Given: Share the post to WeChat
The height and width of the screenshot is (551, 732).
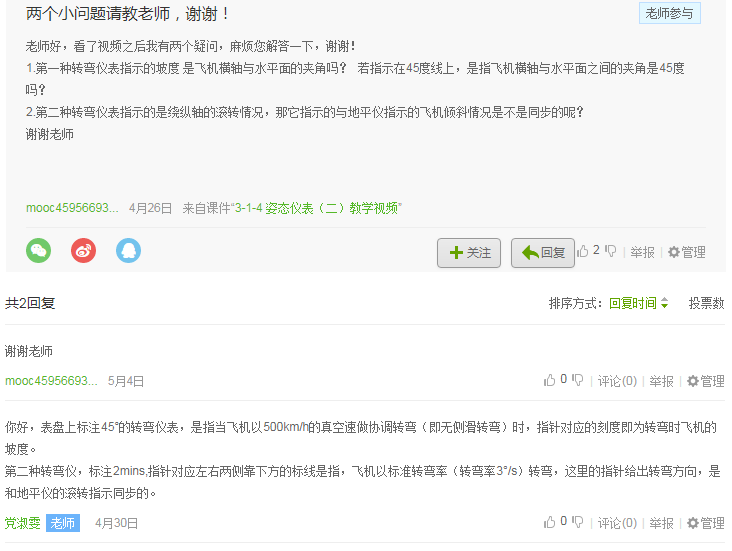Looking at the screenshot, I should (x=38, y=250).
